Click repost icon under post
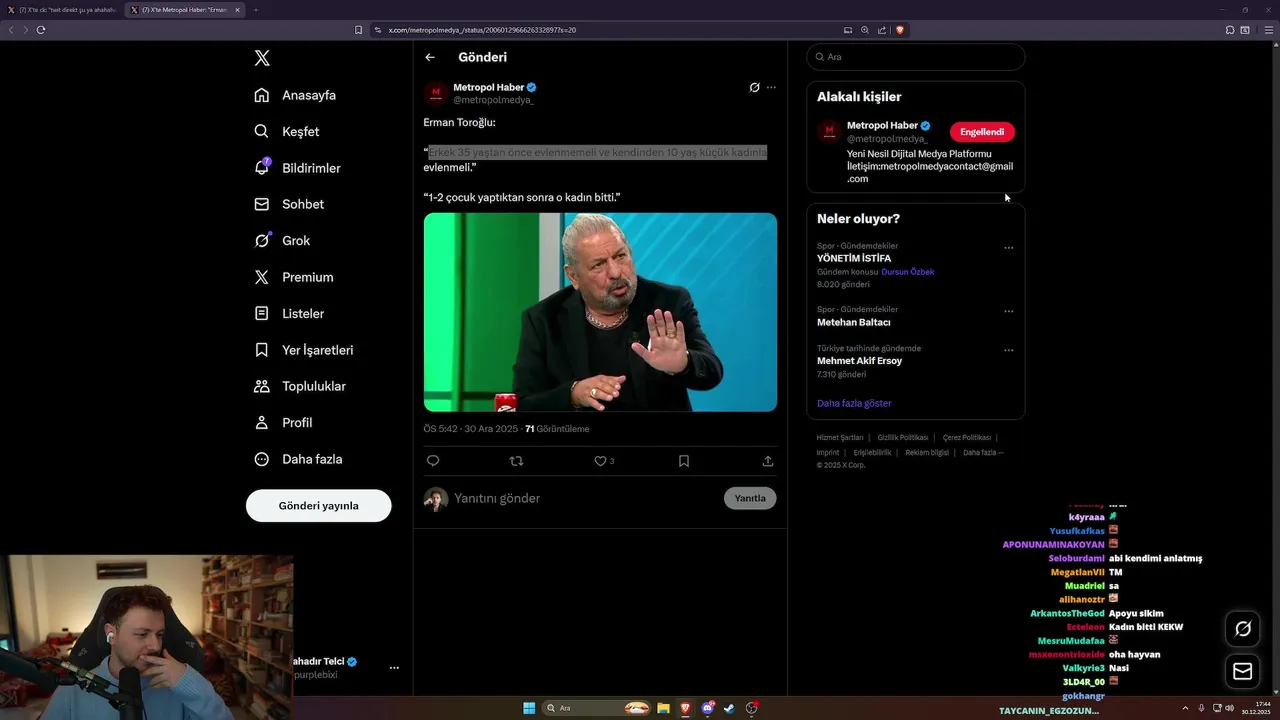 coord(517,461)
